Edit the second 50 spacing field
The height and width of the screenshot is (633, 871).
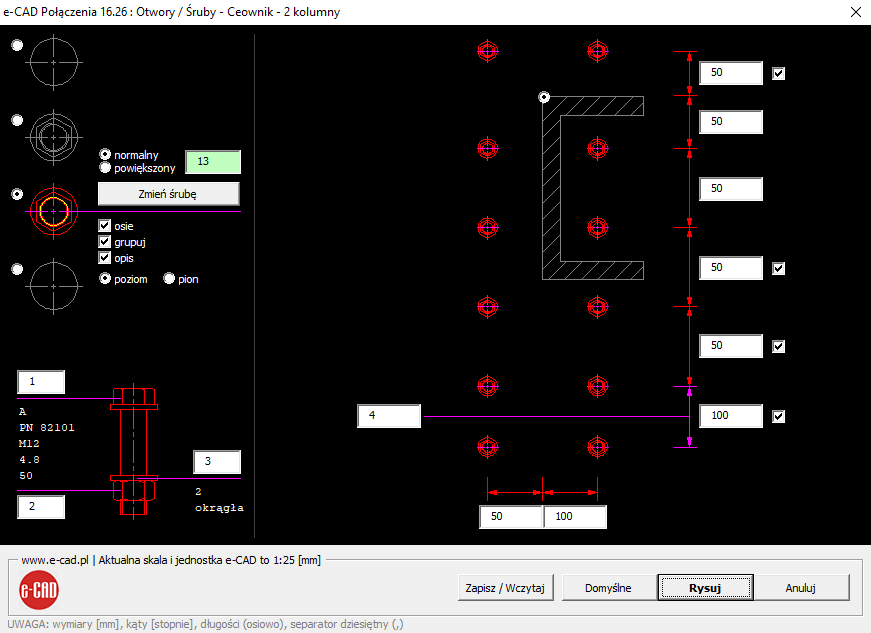(x=730, y=122)
